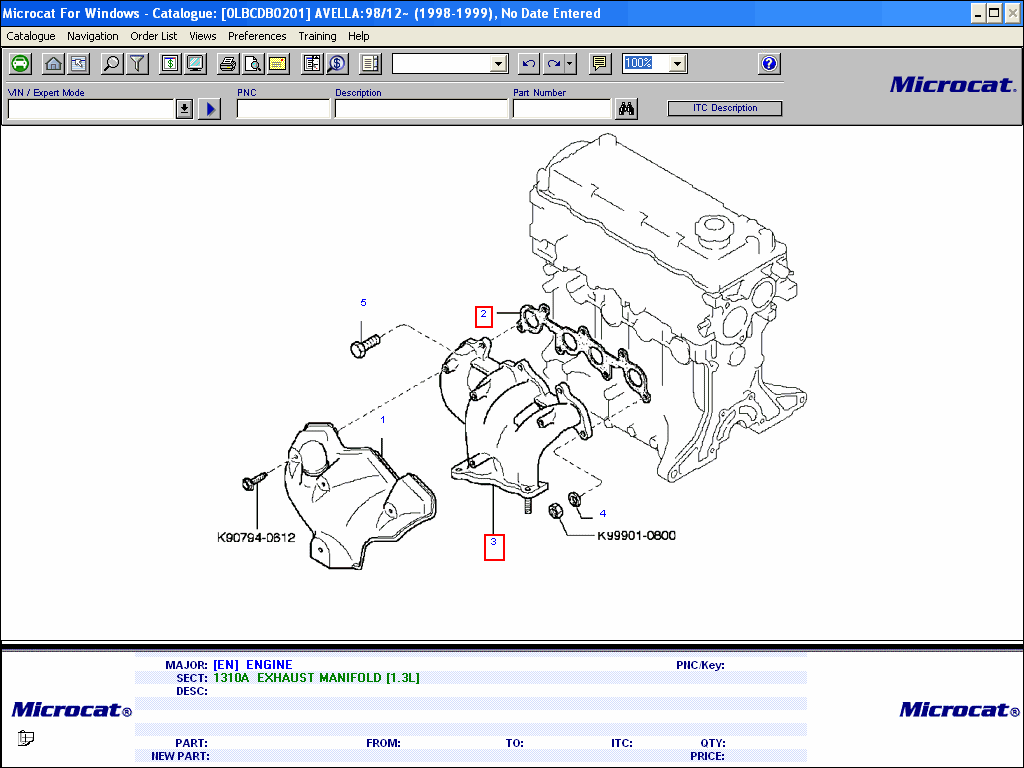Viewport: 1024px width, 768px height.
Task: Click the funnel filter icon
Action: [x=137, y=63]
